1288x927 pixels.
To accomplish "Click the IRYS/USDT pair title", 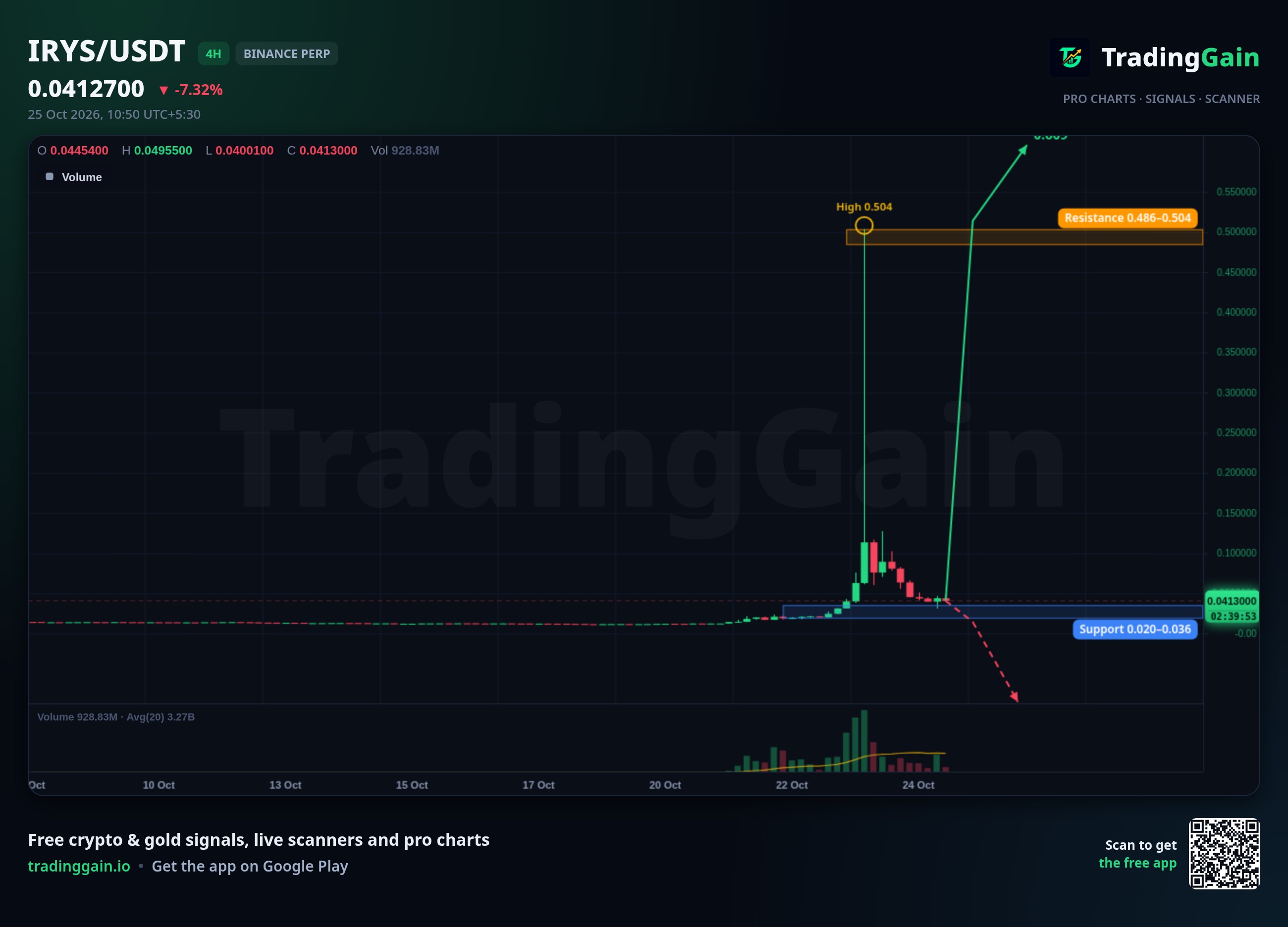I will pos(107,51).
